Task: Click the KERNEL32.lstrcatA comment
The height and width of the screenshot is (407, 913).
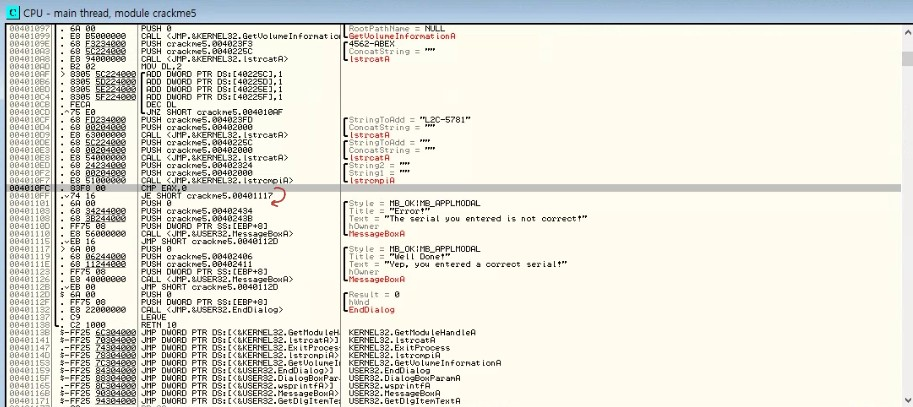Action: (x=392, y=340)
